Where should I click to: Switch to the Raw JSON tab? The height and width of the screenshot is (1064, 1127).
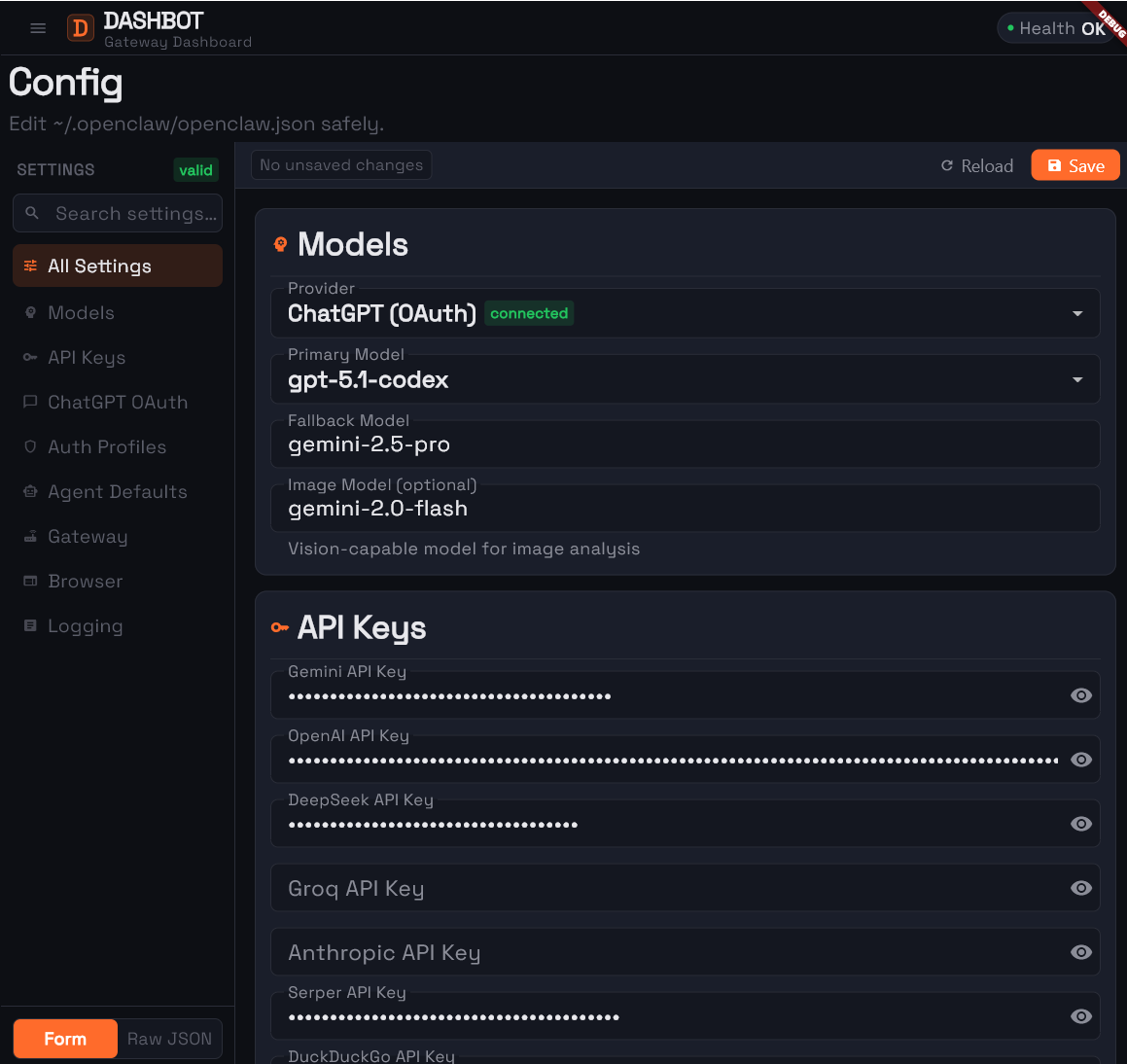coord(169,1038)
